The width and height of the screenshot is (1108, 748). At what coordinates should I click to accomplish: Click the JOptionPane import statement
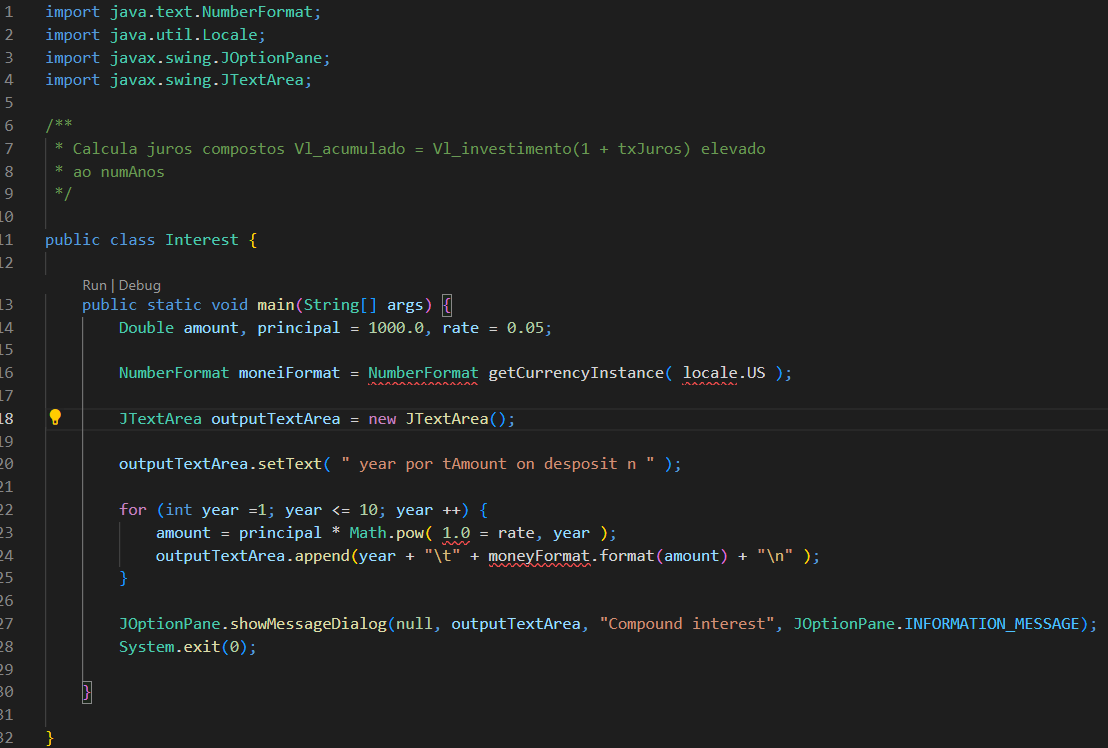(187, 58)
